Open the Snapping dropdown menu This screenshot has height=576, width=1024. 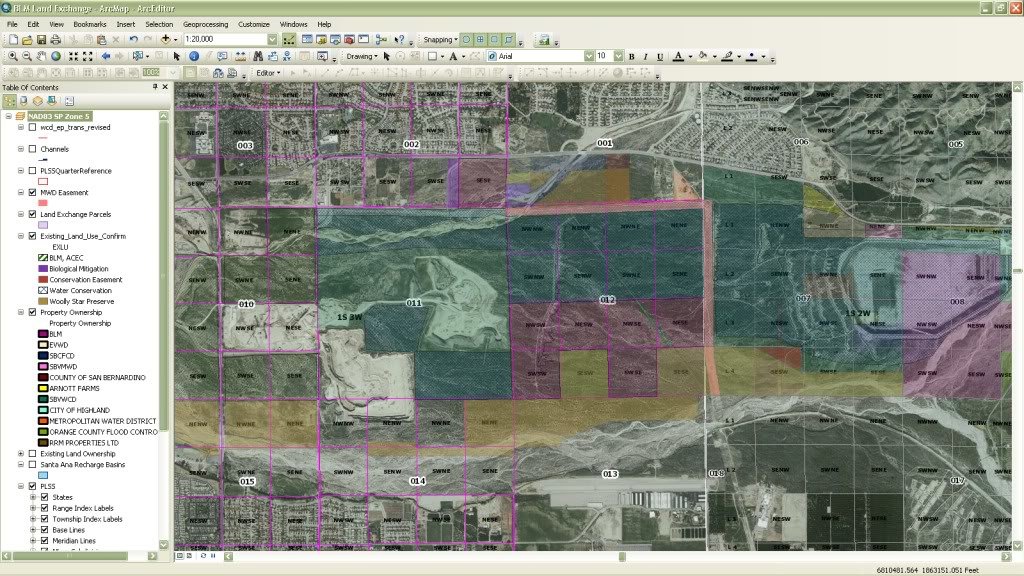[440, 40]
